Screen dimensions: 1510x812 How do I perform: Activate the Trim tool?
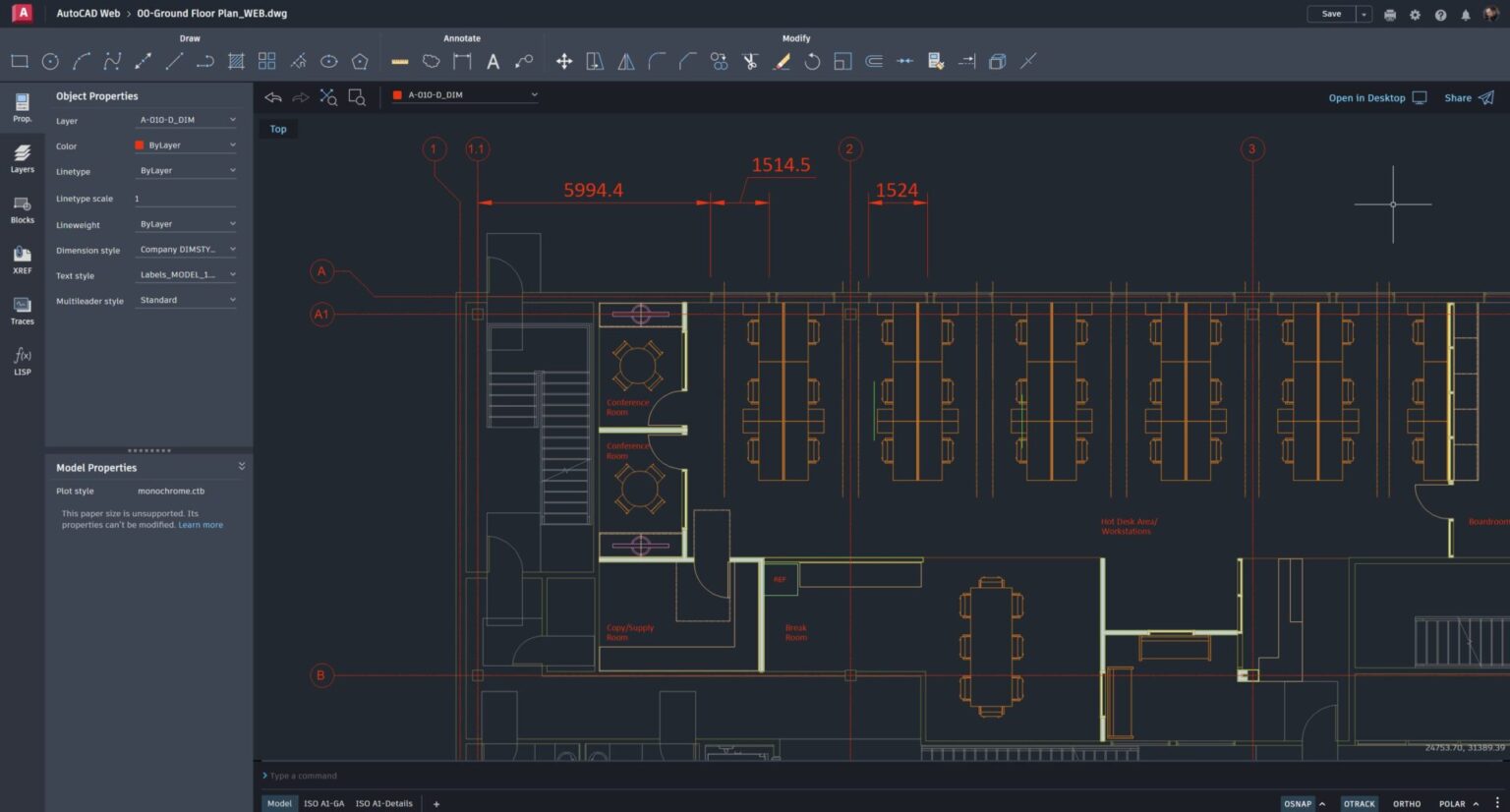[749, 61]
